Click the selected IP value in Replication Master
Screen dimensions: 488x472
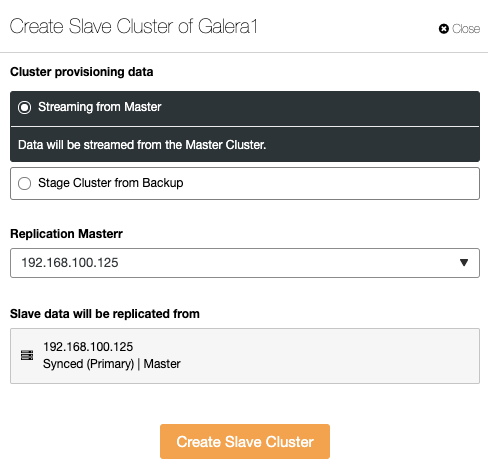coord(70,263)
